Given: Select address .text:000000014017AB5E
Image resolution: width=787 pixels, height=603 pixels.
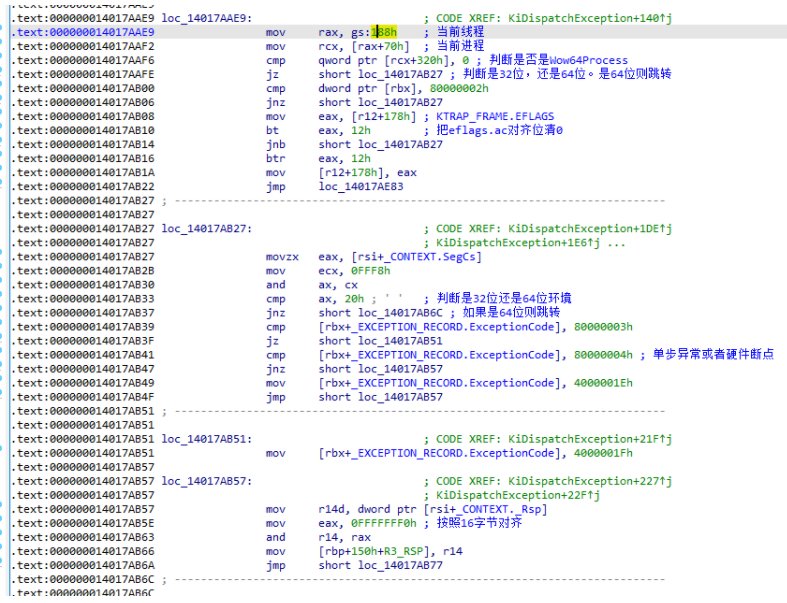Looking at the screenshot, I should 83,523.
